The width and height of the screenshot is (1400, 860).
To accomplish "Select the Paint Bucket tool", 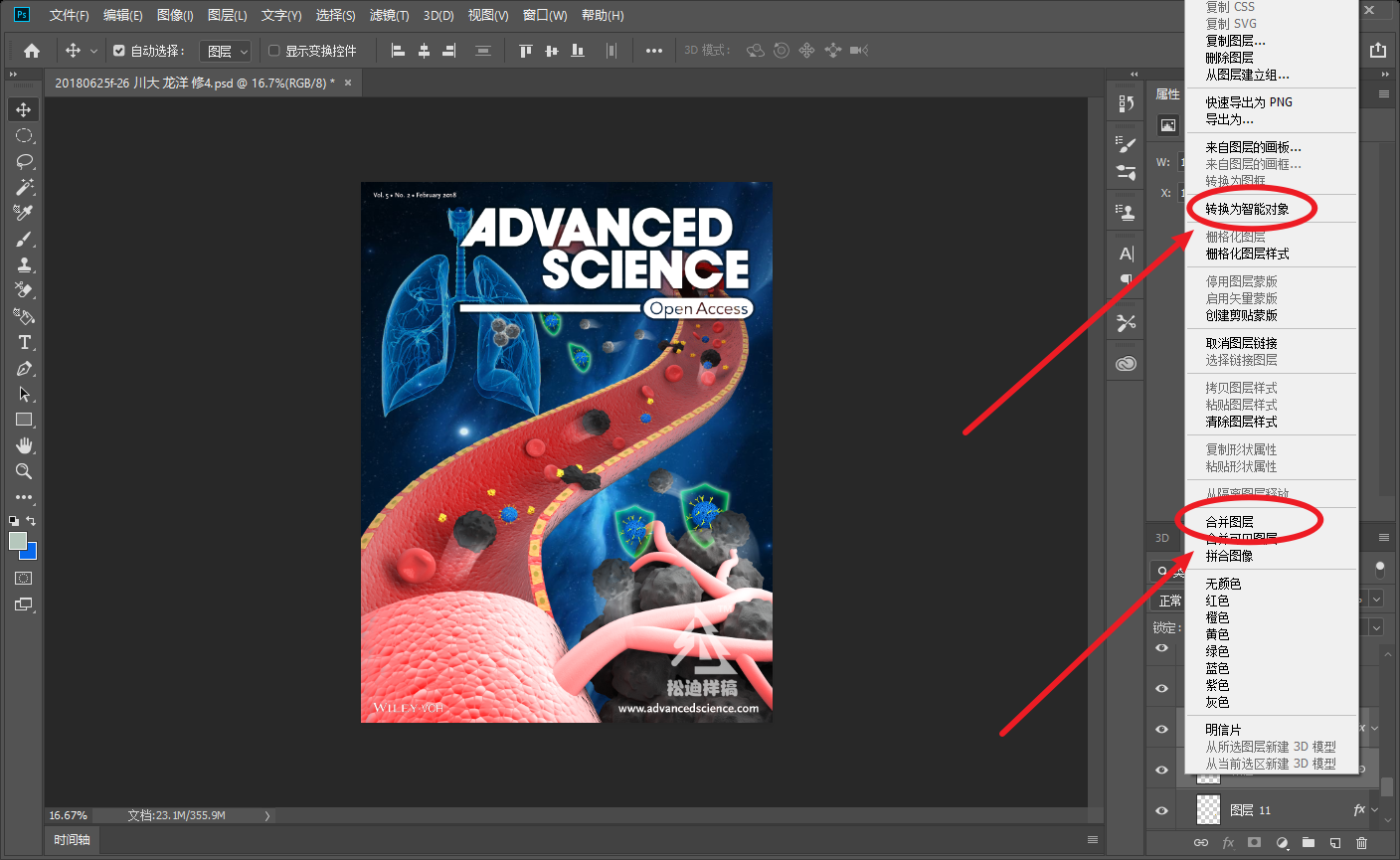I will (24, 316).
